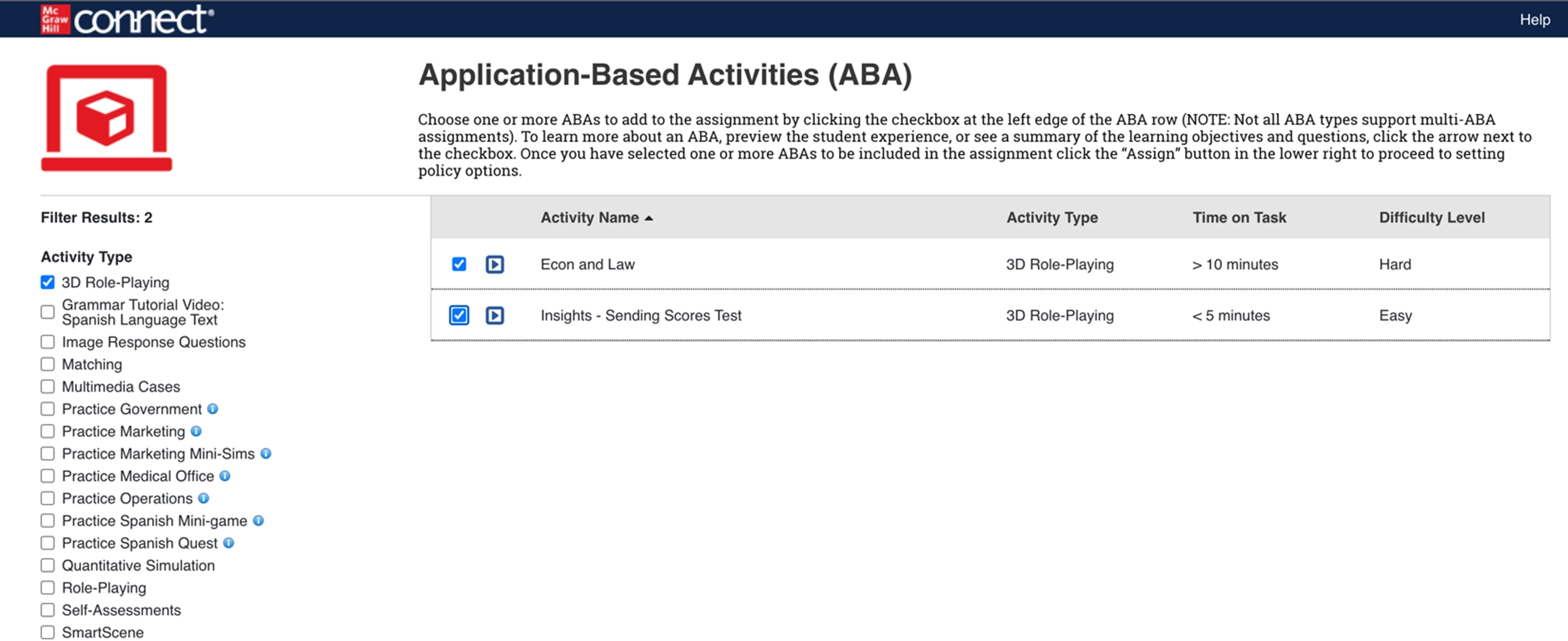The height and width of the screenshot is (641, 1568).
Task: Click the Application-Based Activities (ABA) heading
Action: pyautogui.click(x=665, y=75)
